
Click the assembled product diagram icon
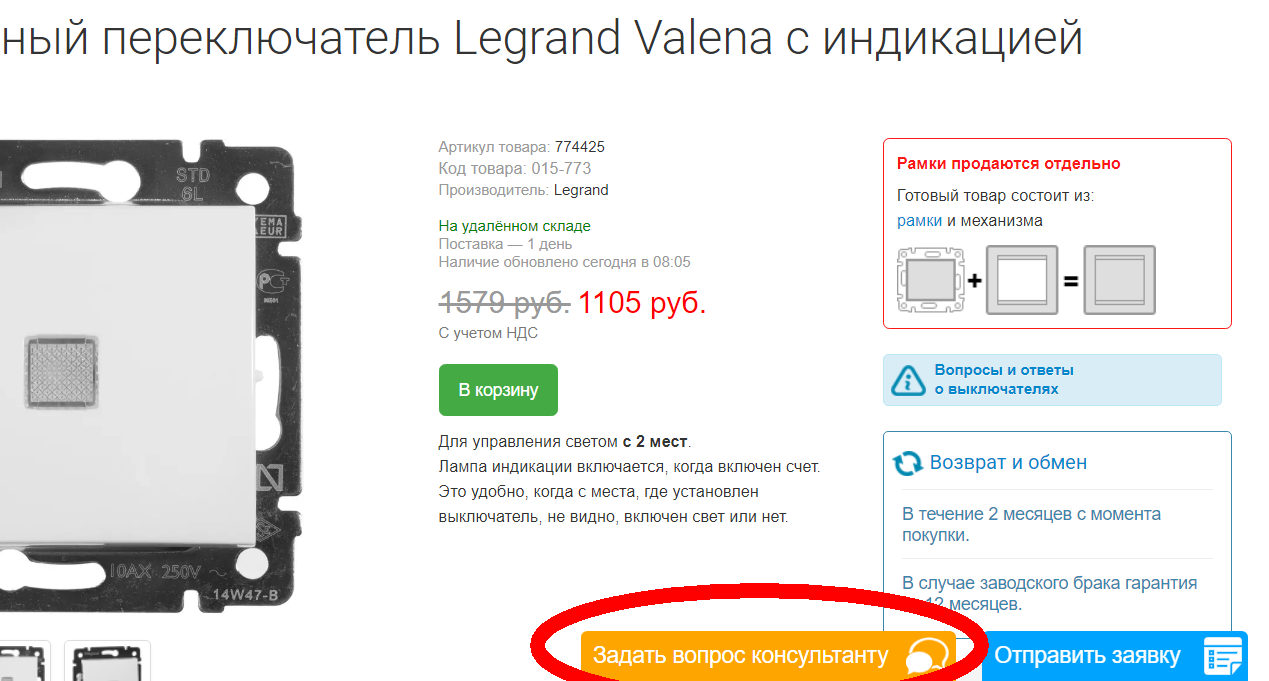pos(1120,281)
